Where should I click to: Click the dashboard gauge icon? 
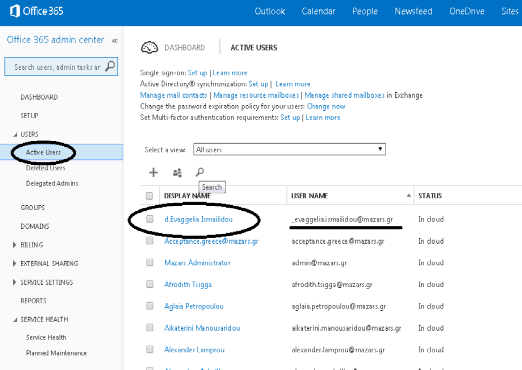[x=149, y=47]
